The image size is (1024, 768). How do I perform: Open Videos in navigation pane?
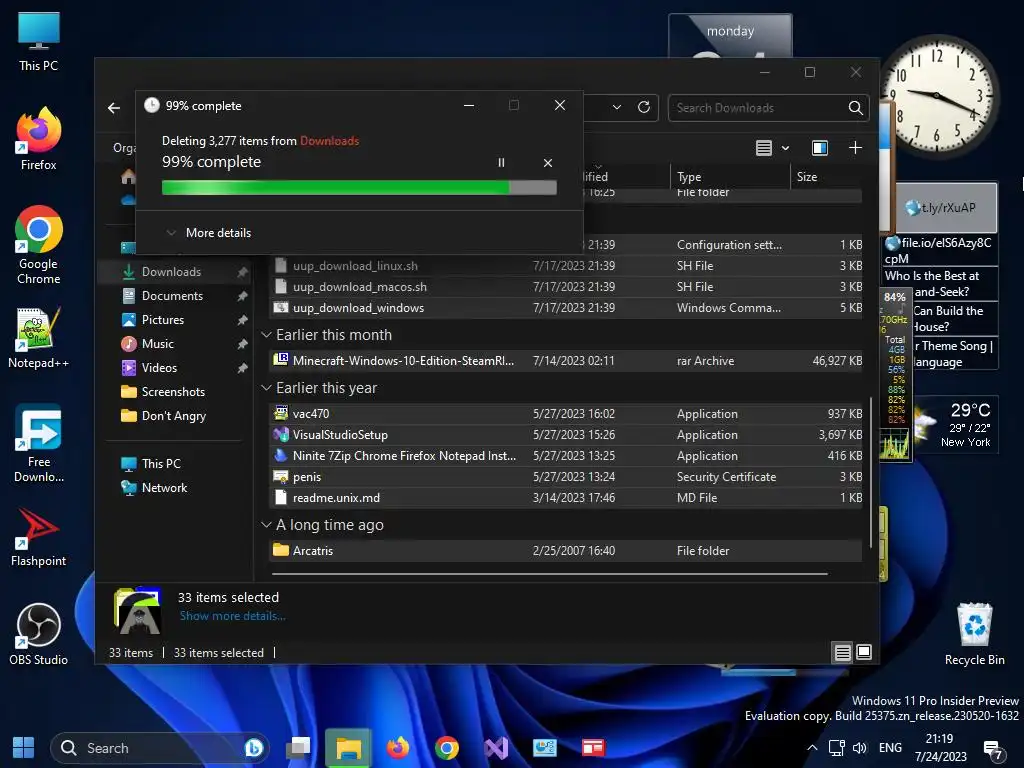(159, 368)
